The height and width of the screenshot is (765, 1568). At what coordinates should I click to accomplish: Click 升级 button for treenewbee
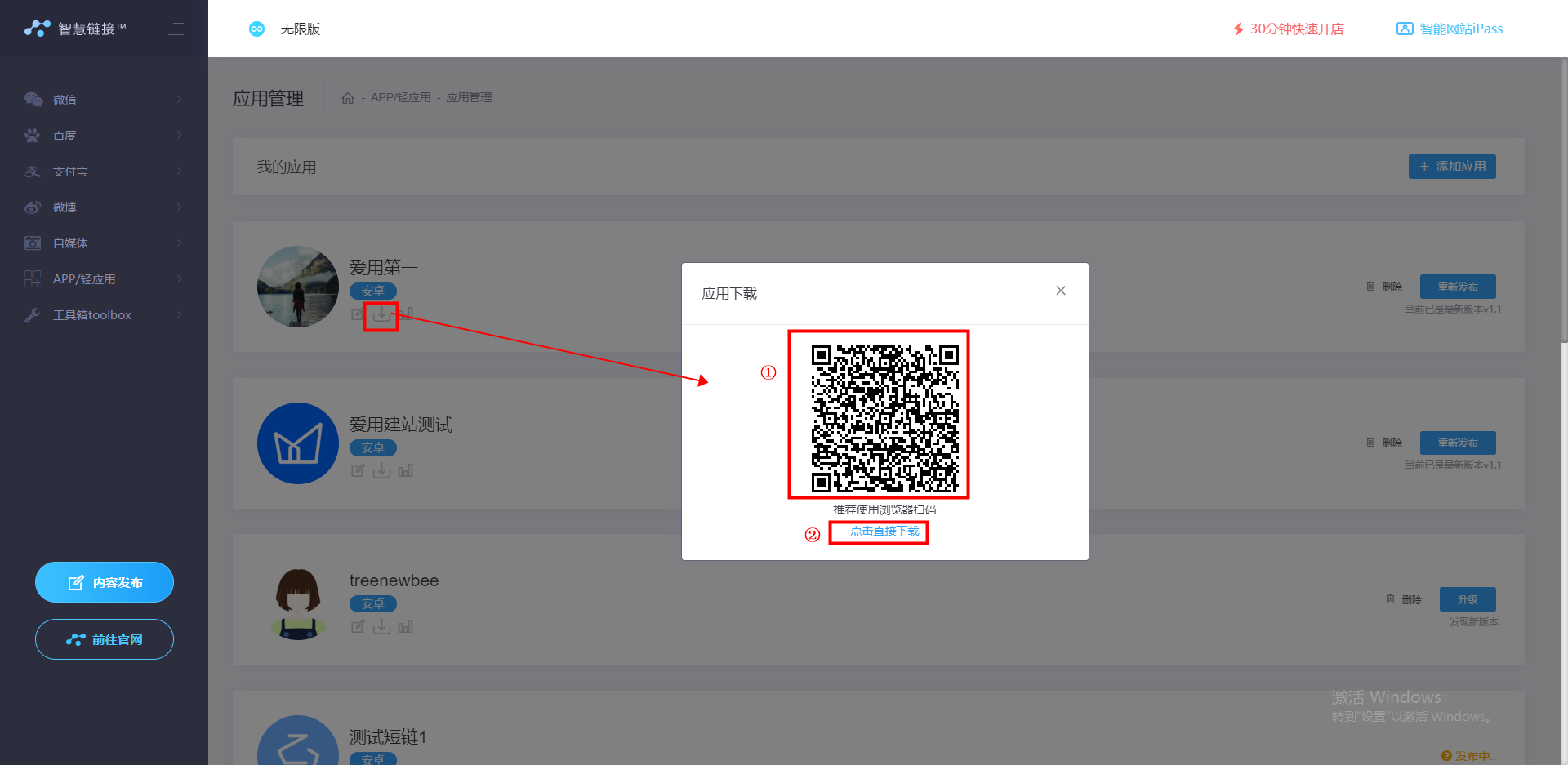(x=1468, y=599)
